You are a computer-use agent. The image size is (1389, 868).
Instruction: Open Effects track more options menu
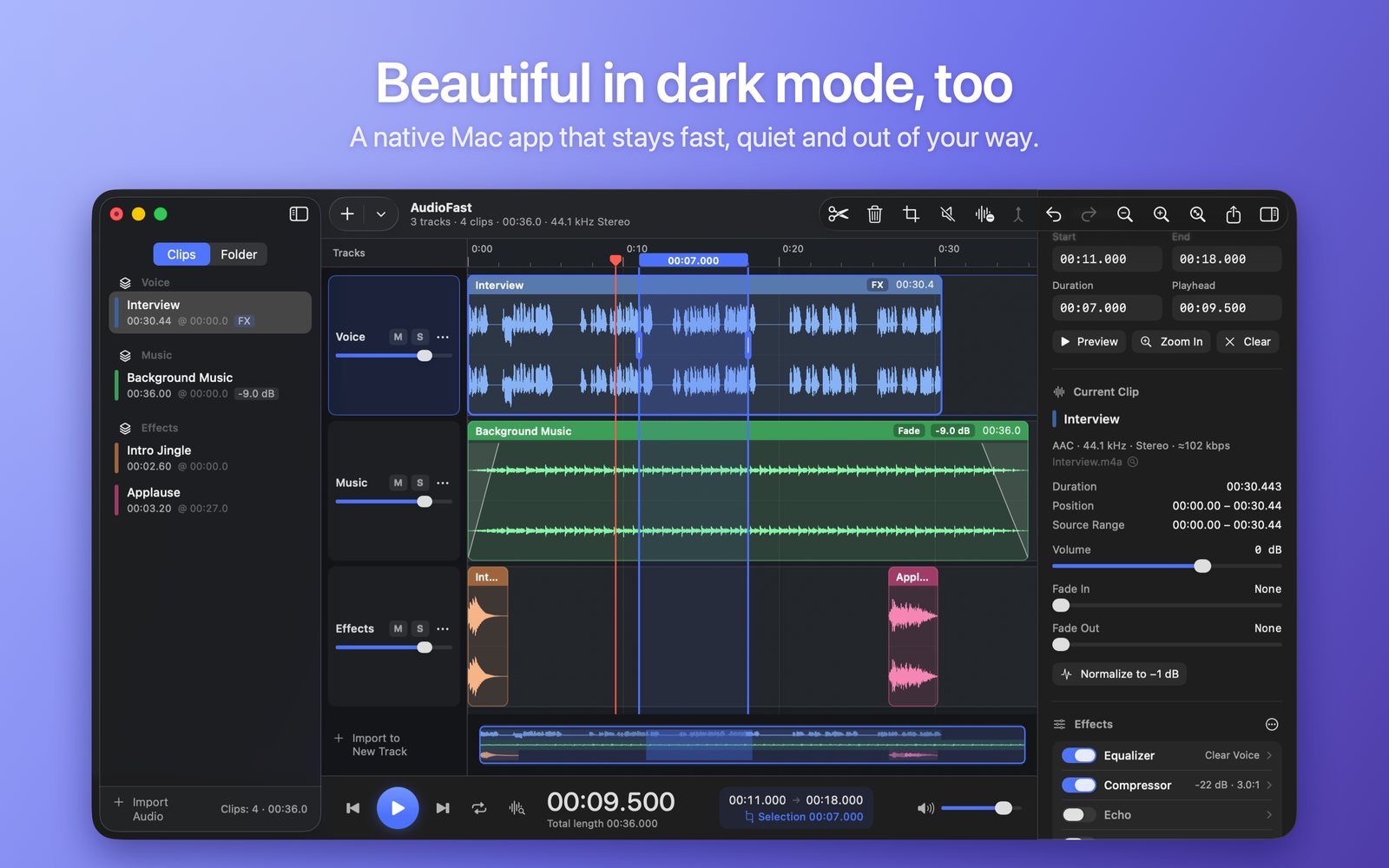click(443, 628)
